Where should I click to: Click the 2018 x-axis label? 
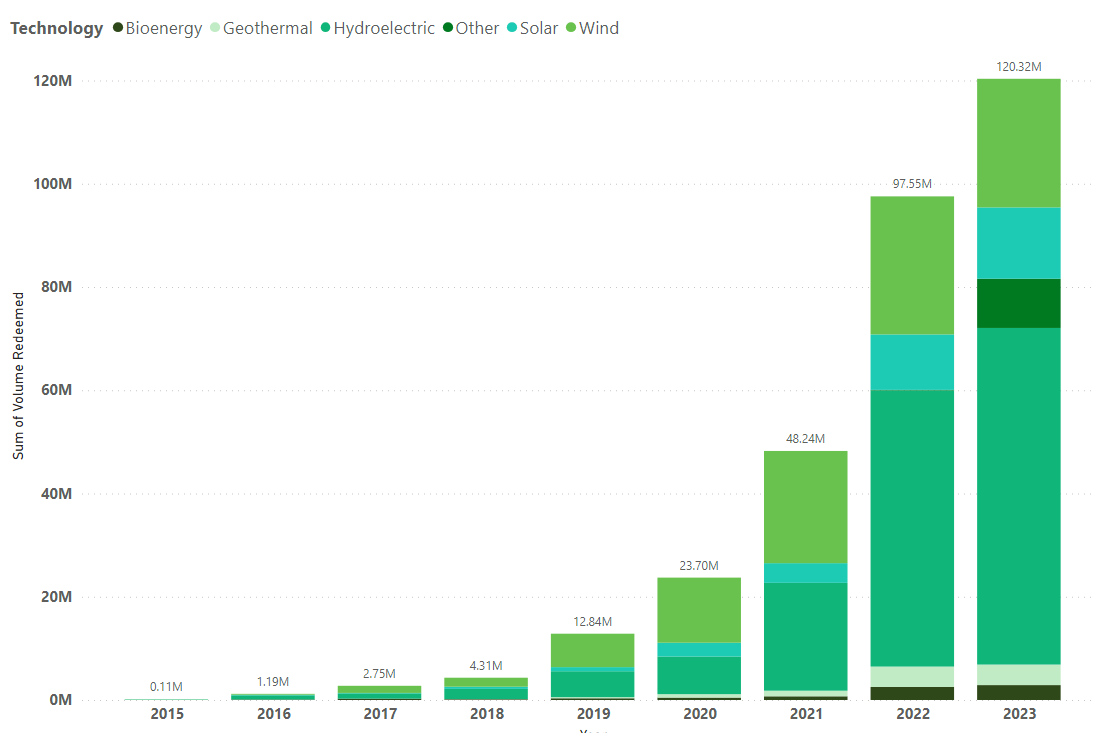coord(487,713)
